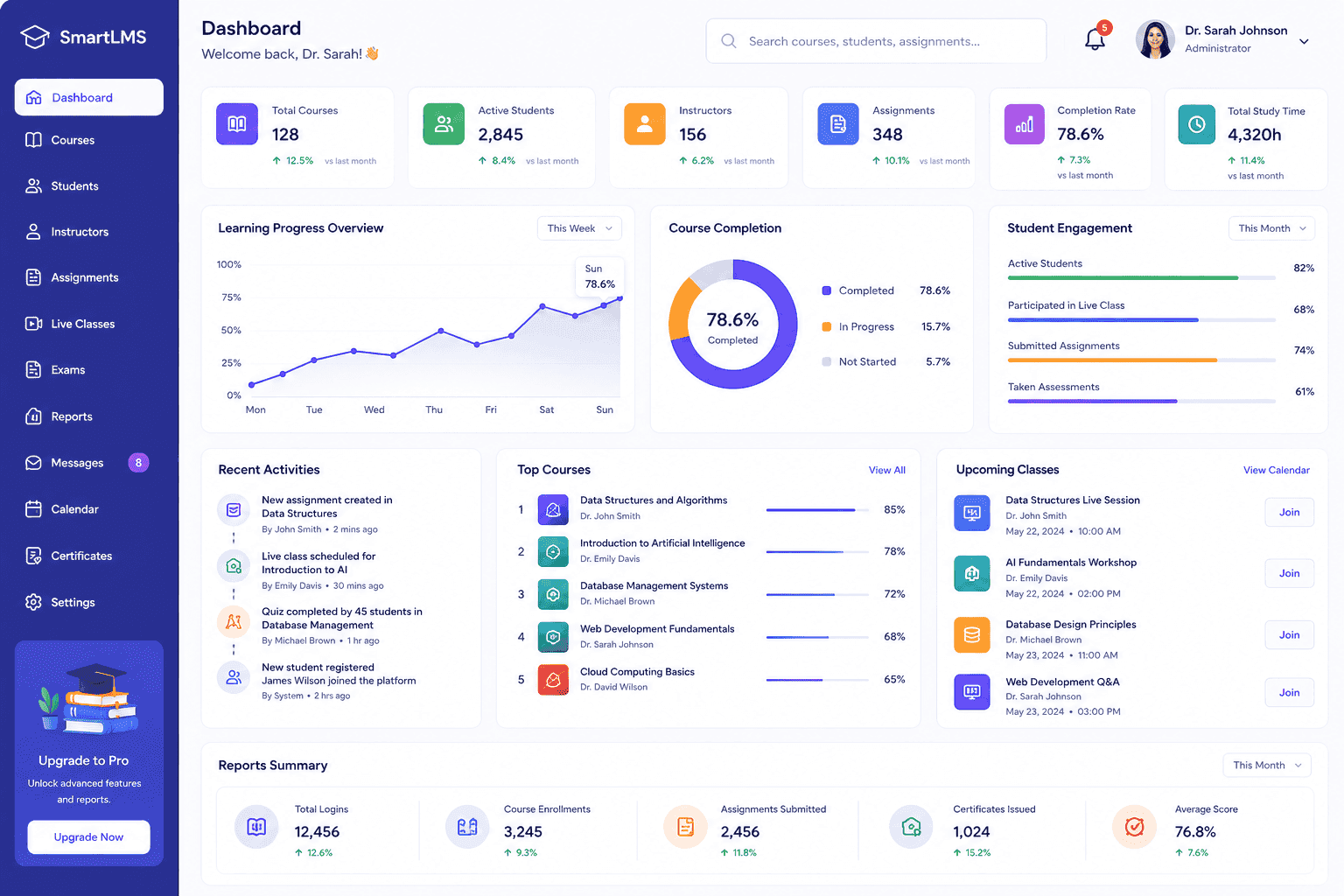Click the new assignment activity icon
Screen dimensions: 1344x896
click(234, 510)
